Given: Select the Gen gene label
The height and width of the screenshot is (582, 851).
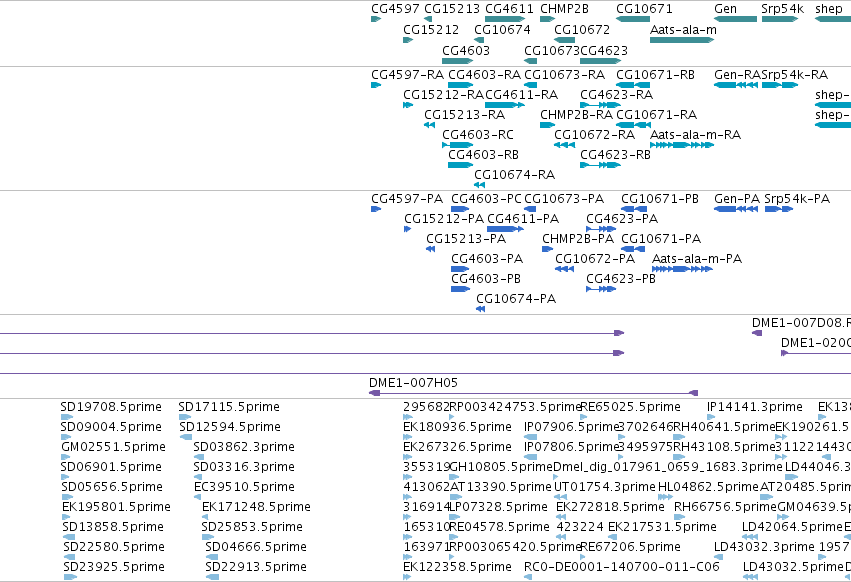Looking at the screenshot, I should [725, 9].
